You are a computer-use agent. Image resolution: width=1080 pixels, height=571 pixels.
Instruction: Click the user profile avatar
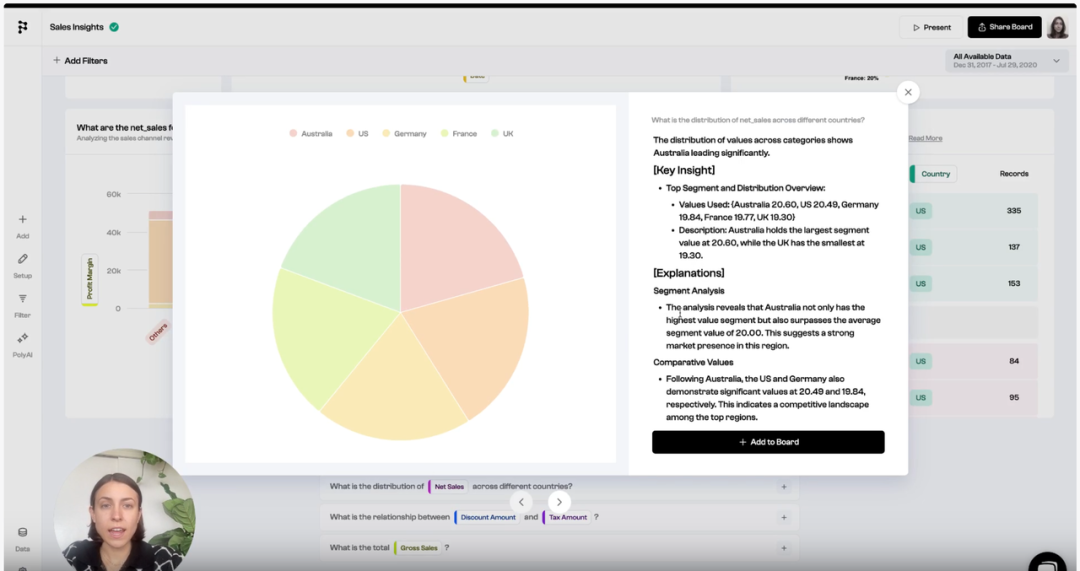pos(1057,27)
